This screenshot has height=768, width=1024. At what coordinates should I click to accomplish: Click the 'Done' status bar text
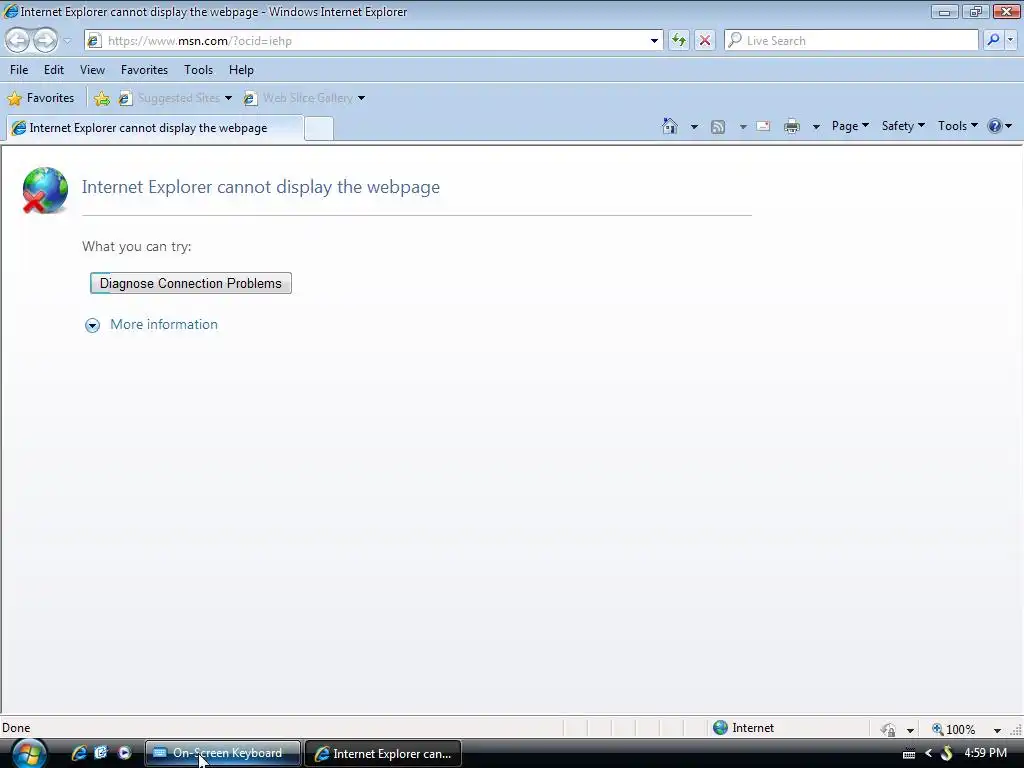point(16,728)
